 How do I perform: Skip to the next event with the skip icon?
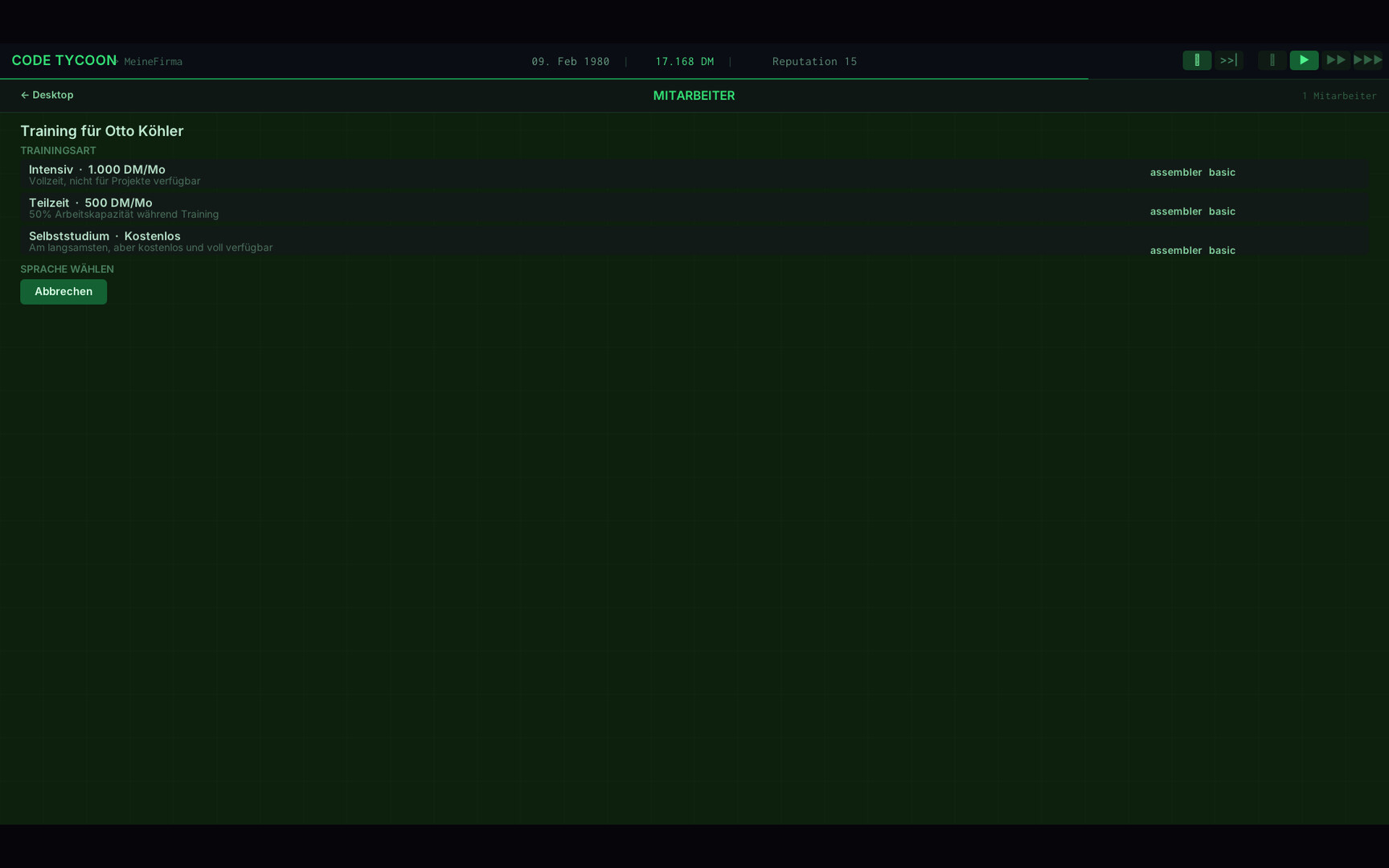tap(1228, 60)
